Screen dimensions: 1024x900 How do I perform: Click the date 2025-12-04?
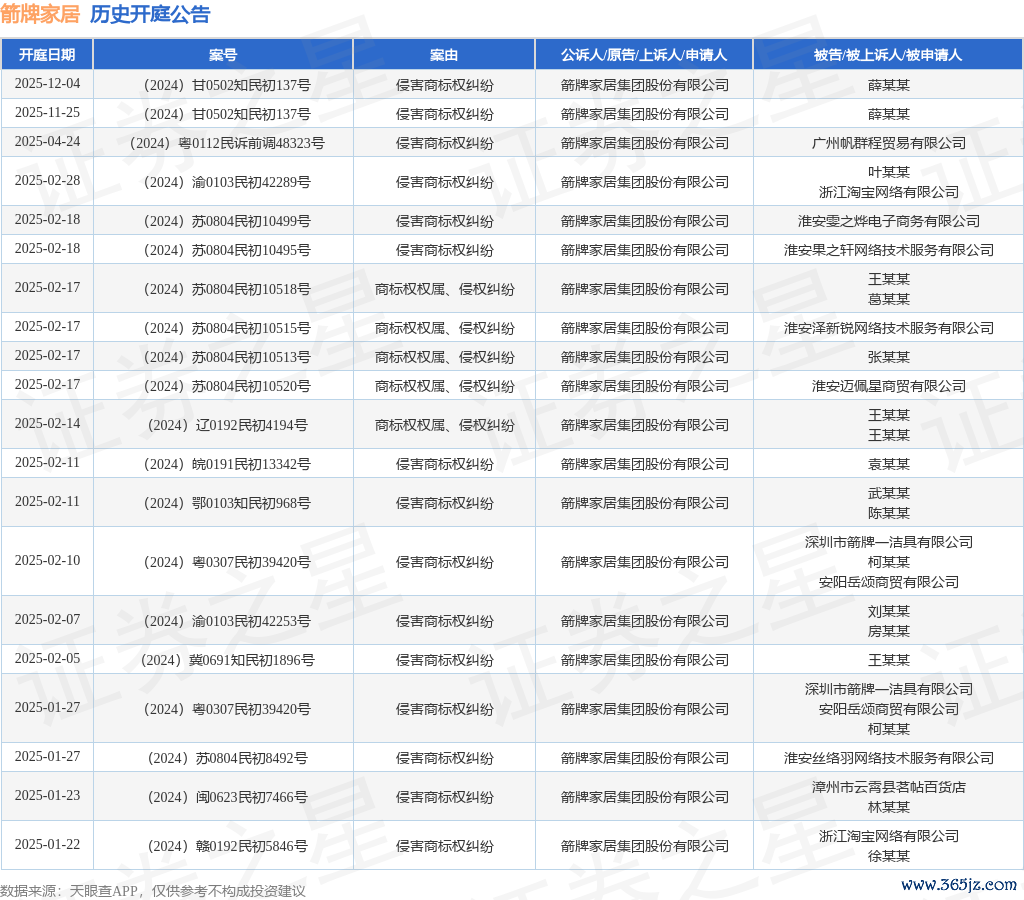(x=47, y=84)
